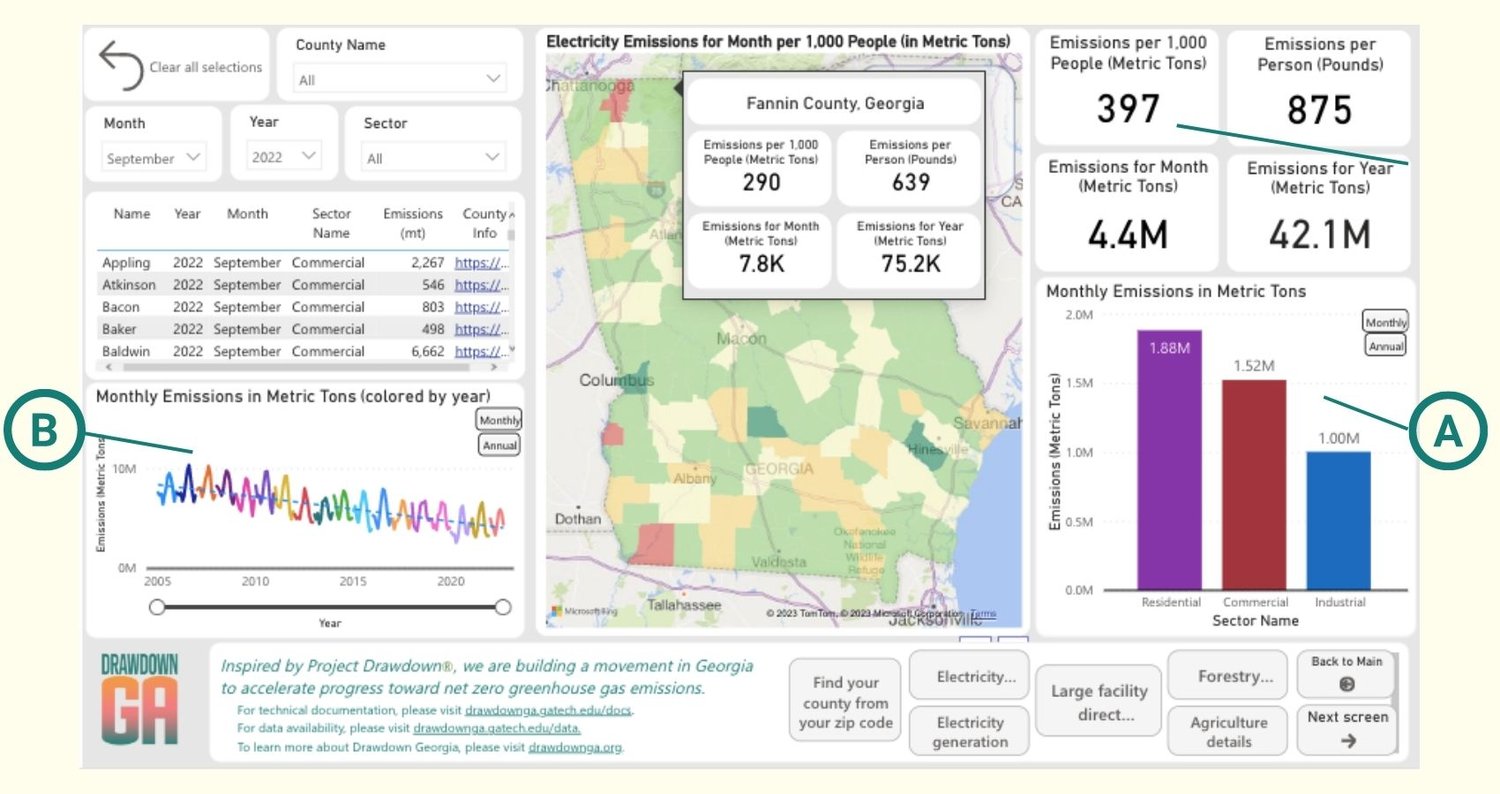Click the Agriculture details button
Viewport: 1500px width, 794px height.
(x=1227, y=729)
